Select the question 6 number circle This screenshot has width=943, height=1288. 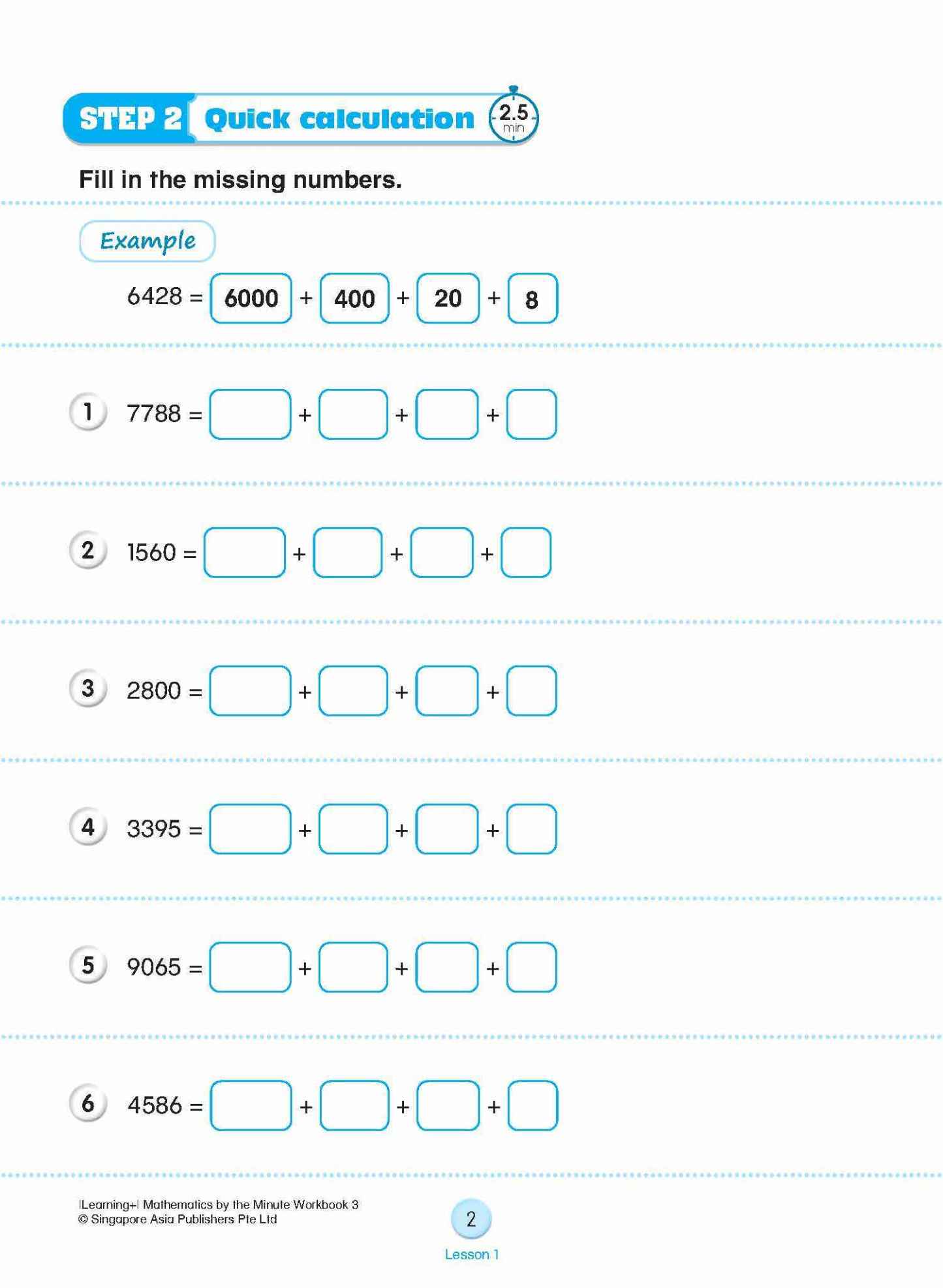(x=87, y=1104)
